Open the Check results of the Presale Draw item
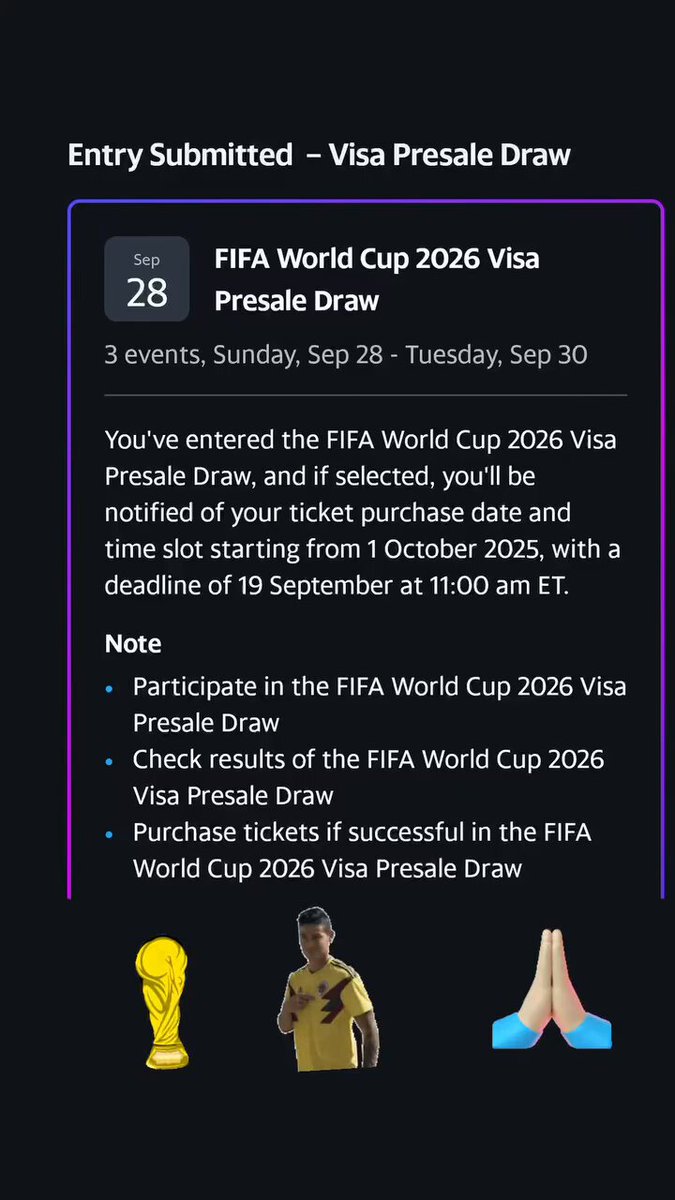The width and height of the screenshot is (675, 1200). tap(368, 777)
